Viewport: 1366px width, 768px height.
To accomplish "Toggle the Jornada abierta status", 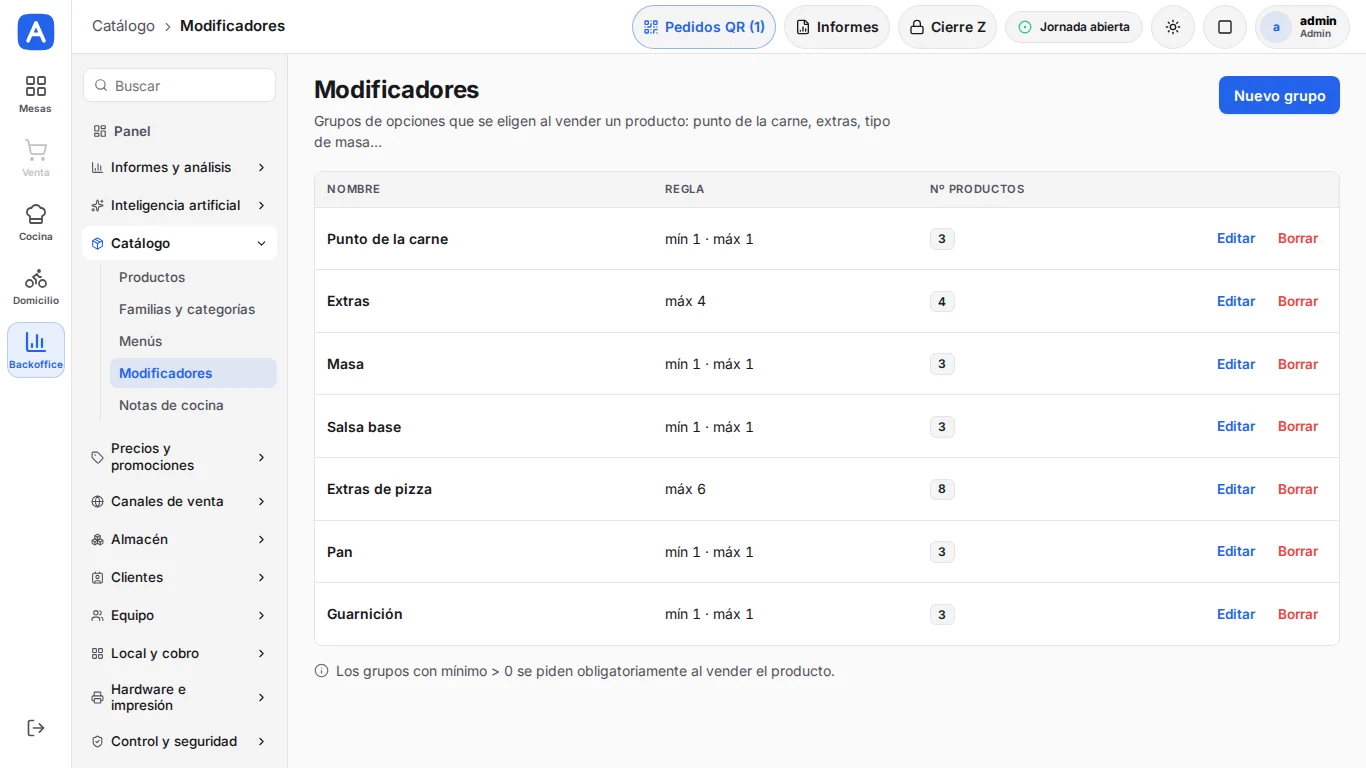I will pyautogui.click(x=1074, y=27).
